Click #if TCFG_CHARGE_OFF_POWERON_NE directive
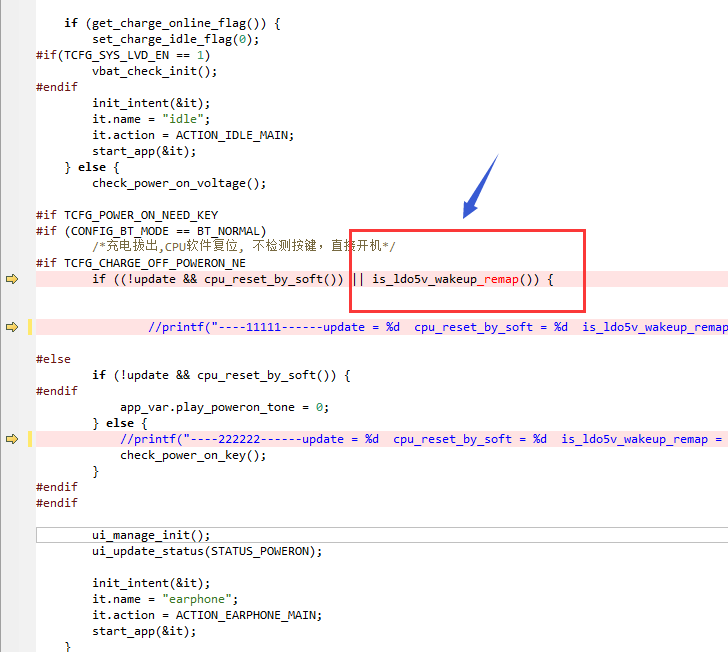The width and height of the screenshot is (728, 652). click(141, 263)
